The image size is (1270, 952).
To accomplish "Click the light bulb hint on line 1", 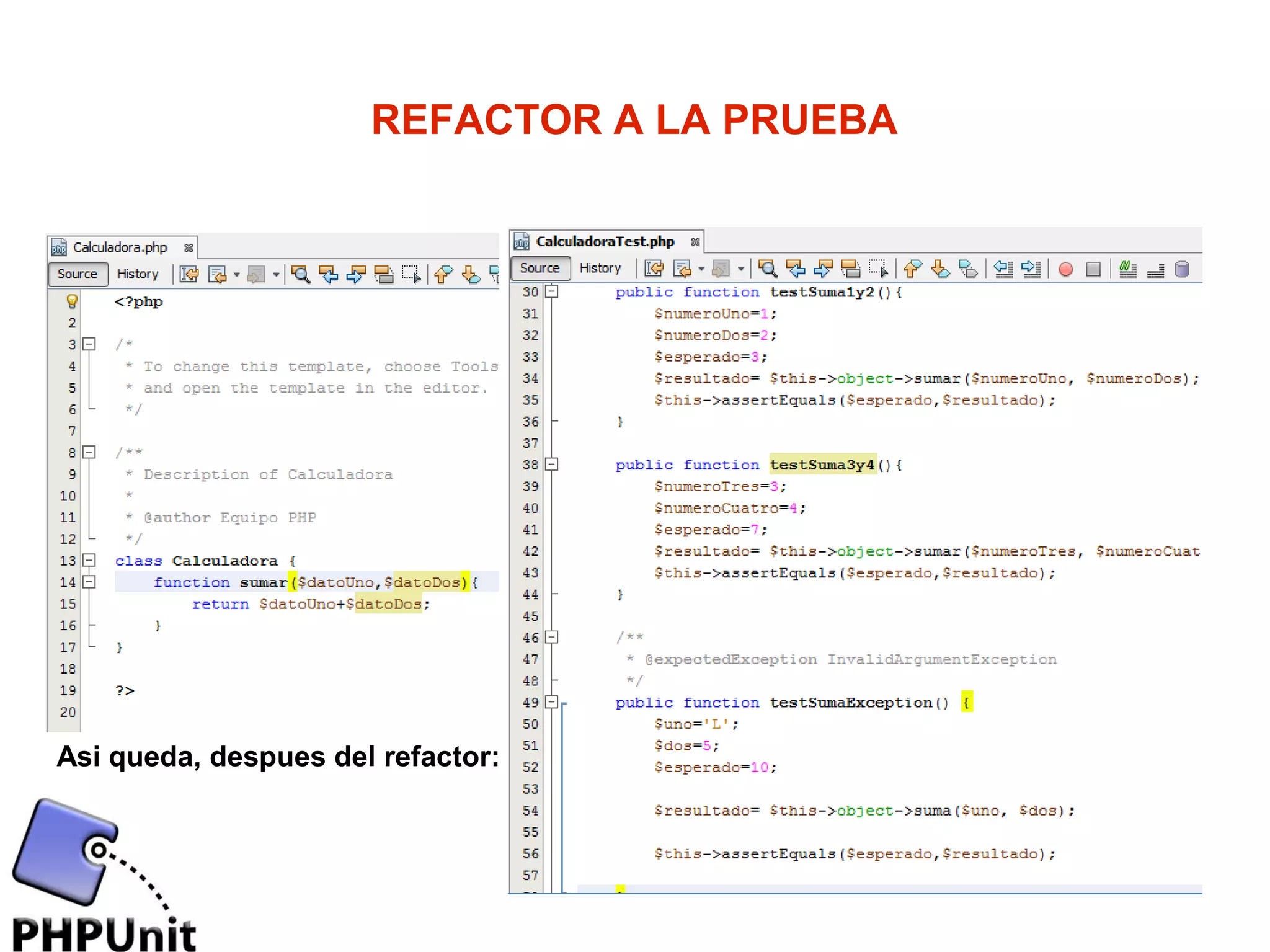I will pyautogui.click(x=72, y=301).
